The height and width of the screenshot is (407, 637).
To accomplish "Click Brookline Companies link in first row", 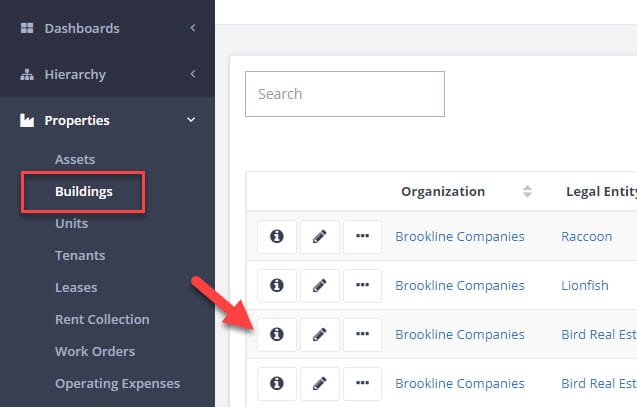I will click(459, 236).
